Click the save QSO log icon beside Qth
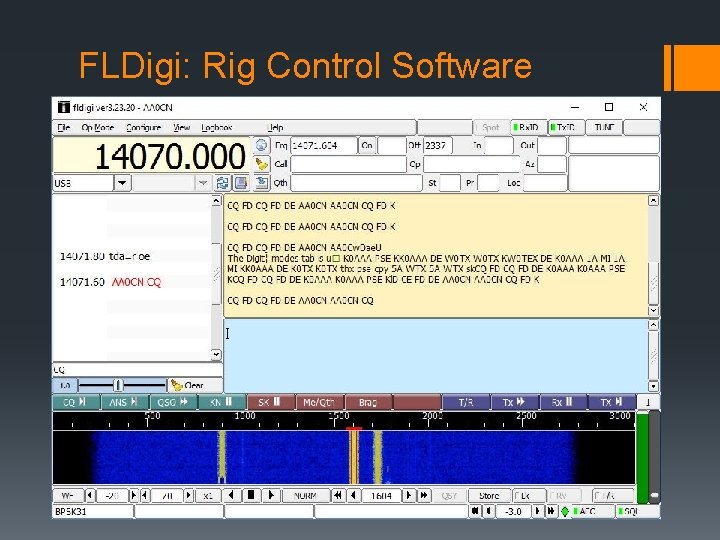The width and height of the screenshot is (720, 540). click(261, 183)
